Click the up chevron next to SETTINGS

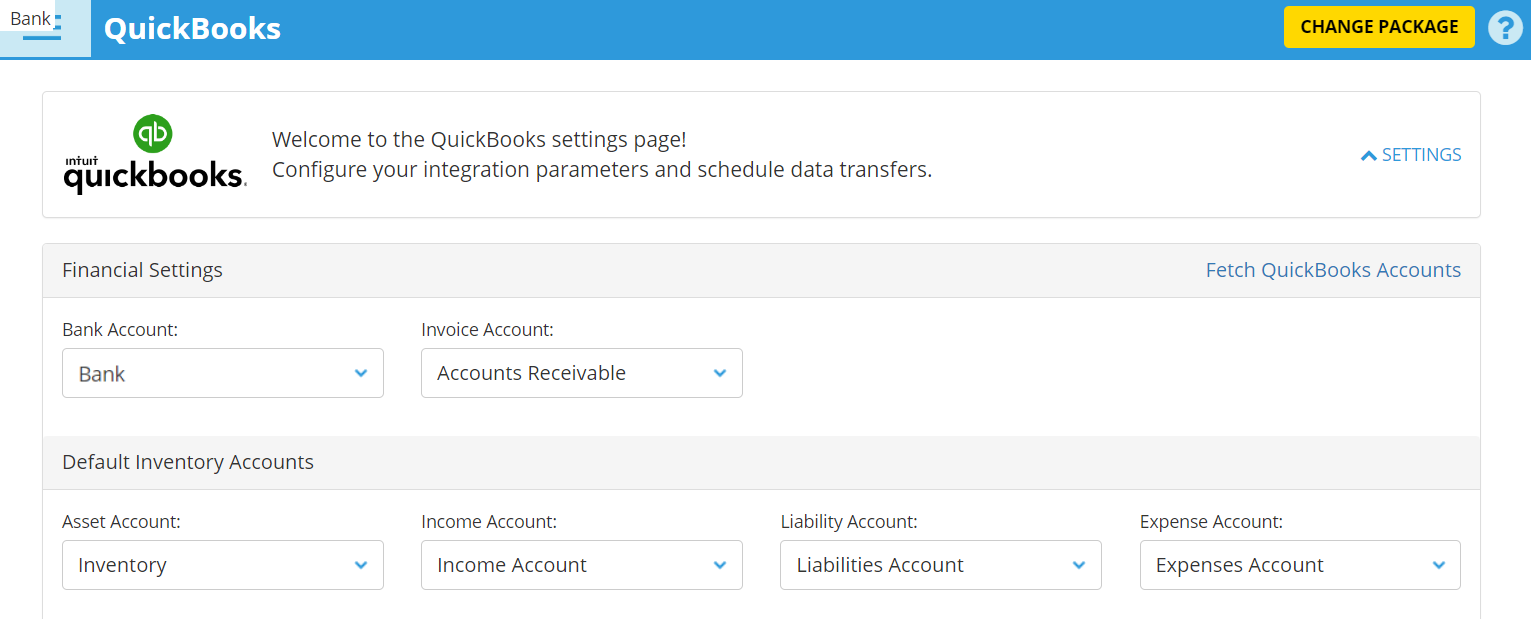1369,154
